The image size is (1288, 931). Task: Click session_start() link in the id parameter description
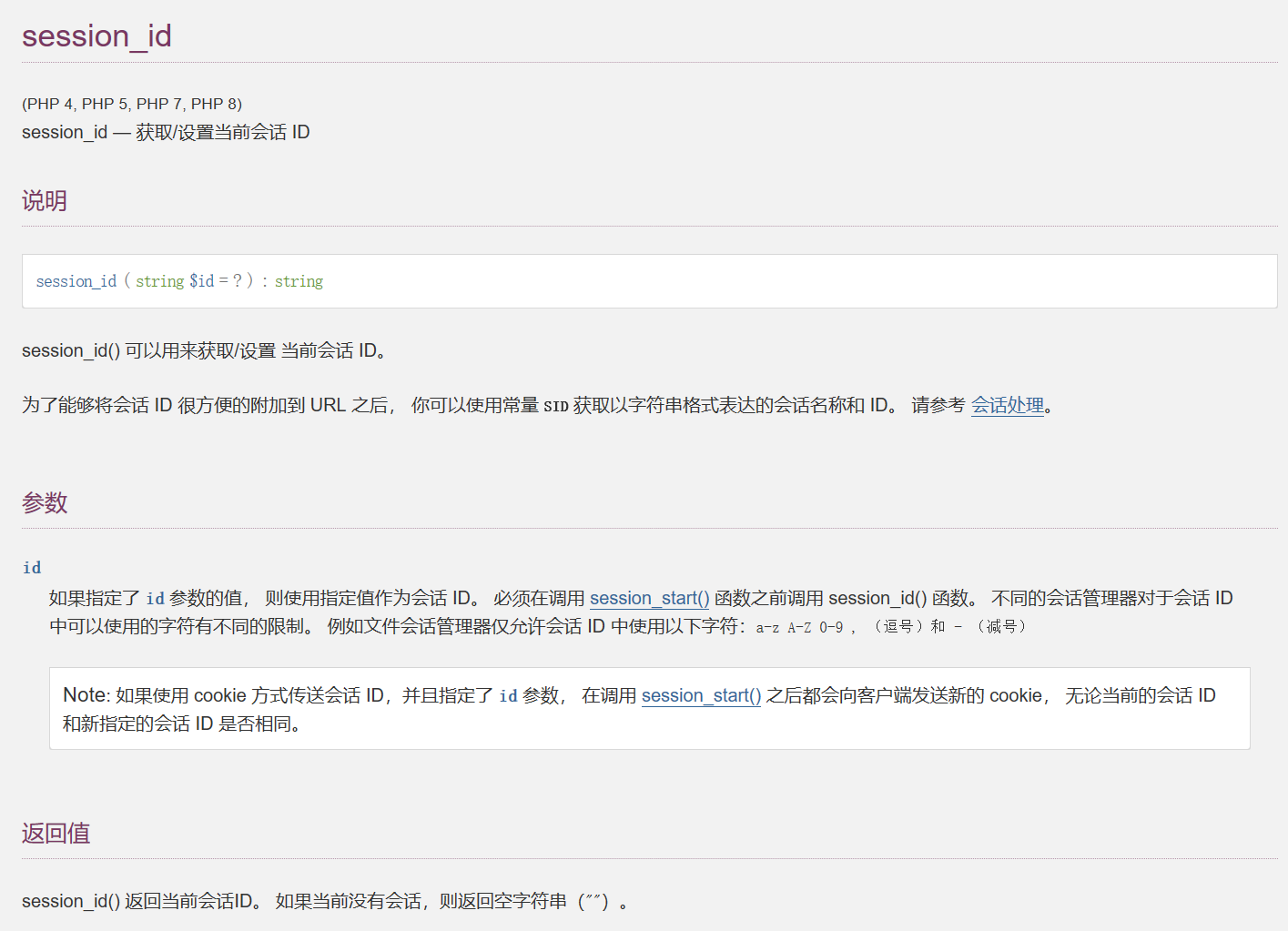click(649, 598)
